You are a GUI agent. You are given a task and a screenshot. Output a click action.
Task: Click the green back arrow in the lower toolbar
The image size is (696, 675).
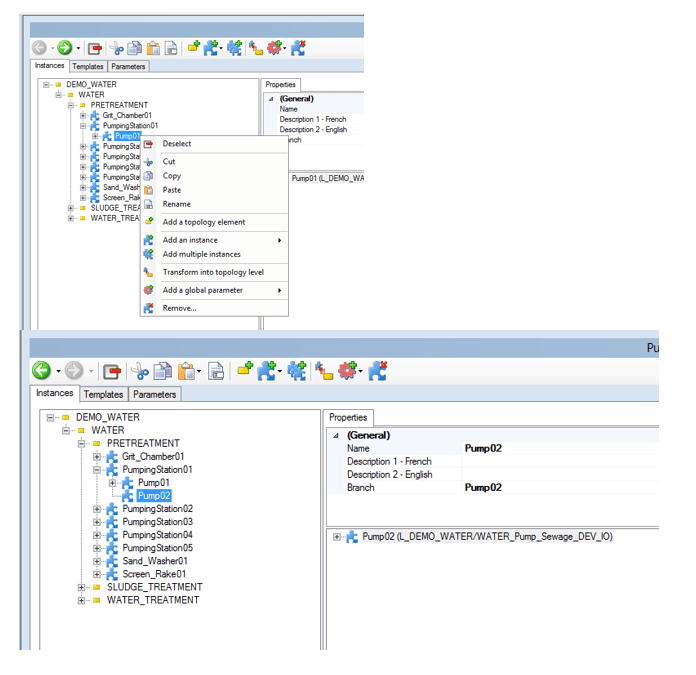tap(42, 371)
